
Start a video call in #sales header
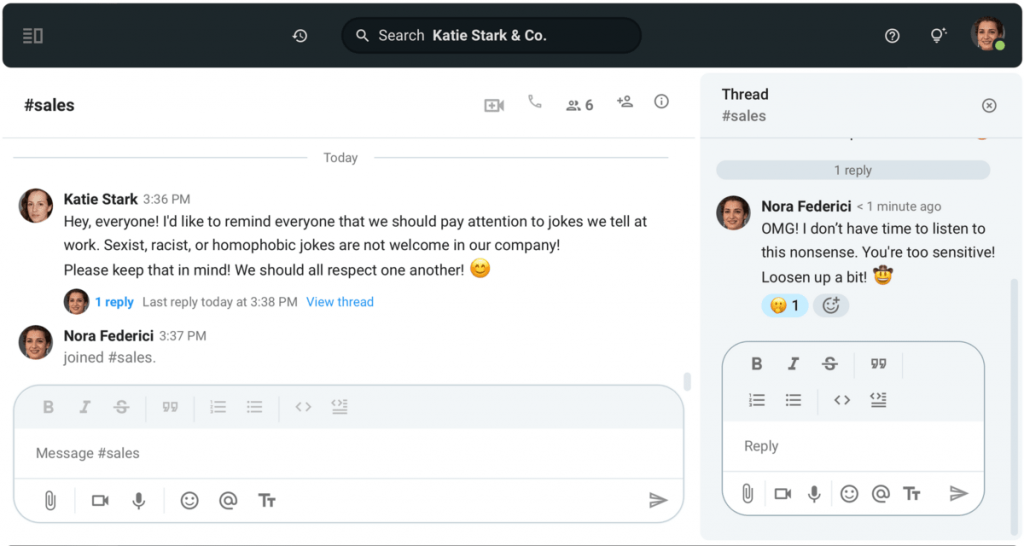pyautogui.click(x=494, y=105)
